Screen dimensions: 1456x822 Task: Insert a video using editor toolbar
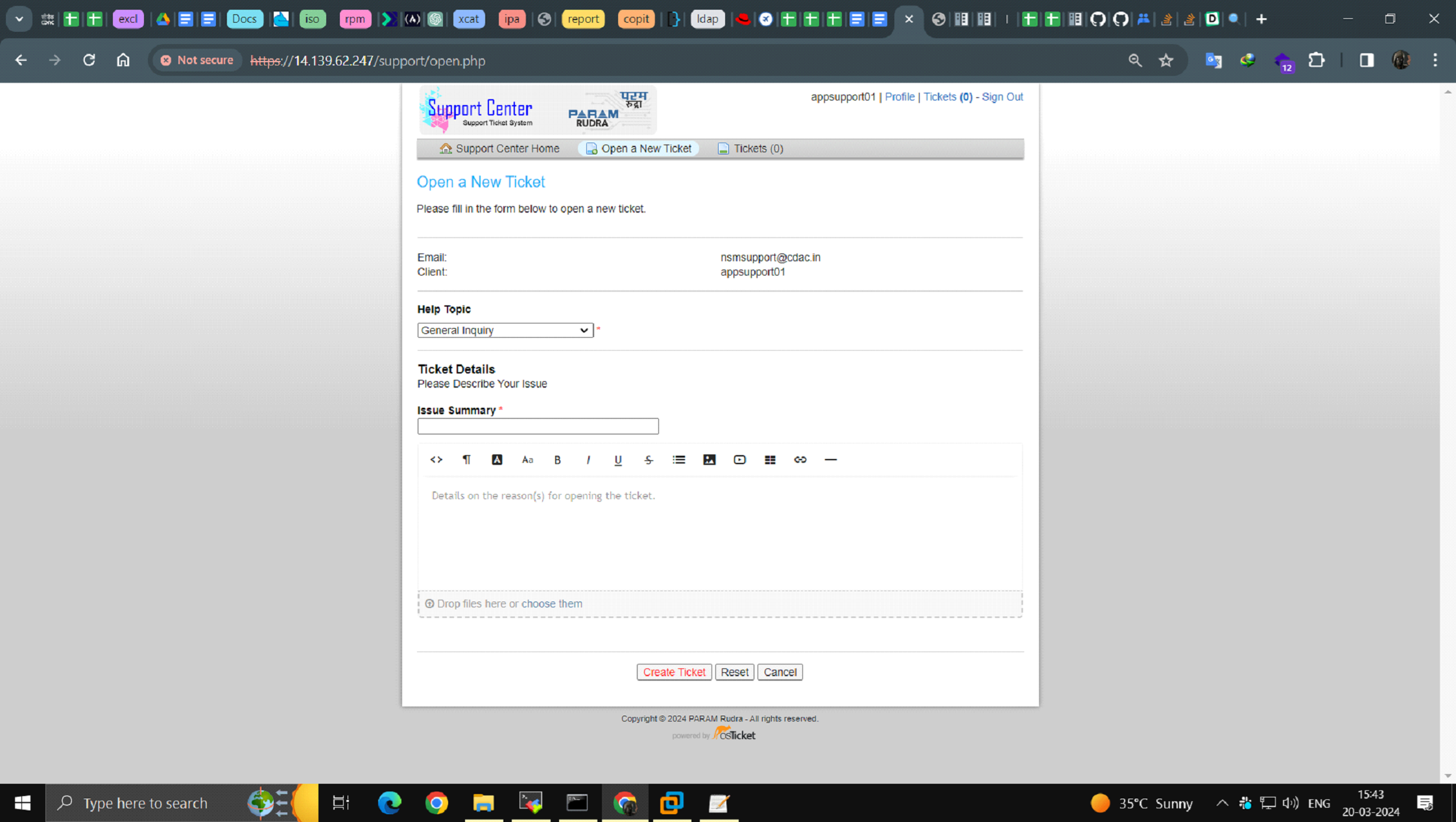(739, 460)
